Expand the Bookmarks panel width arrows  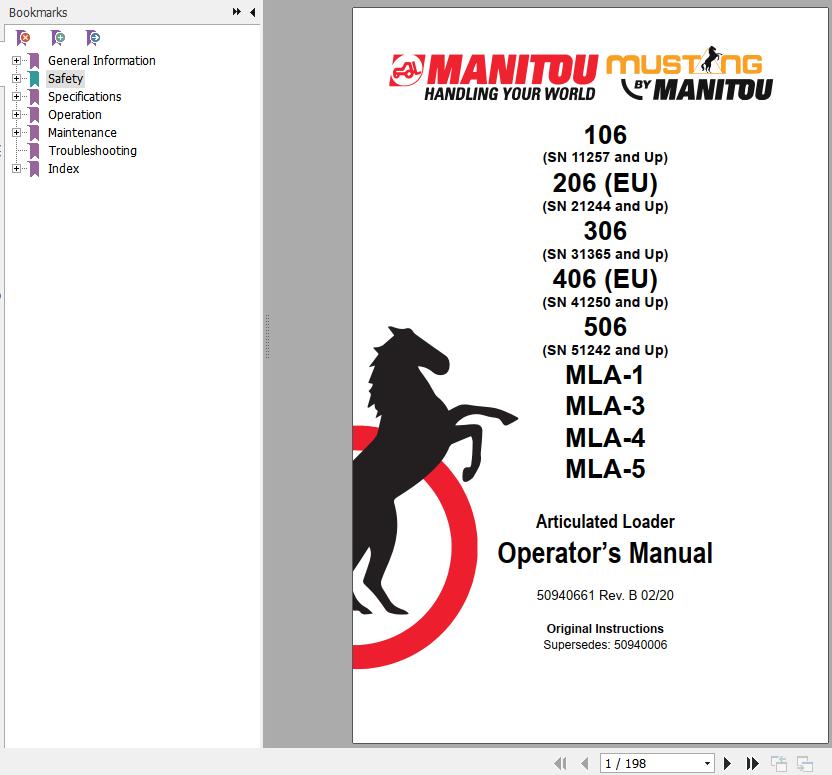[237, 12]
